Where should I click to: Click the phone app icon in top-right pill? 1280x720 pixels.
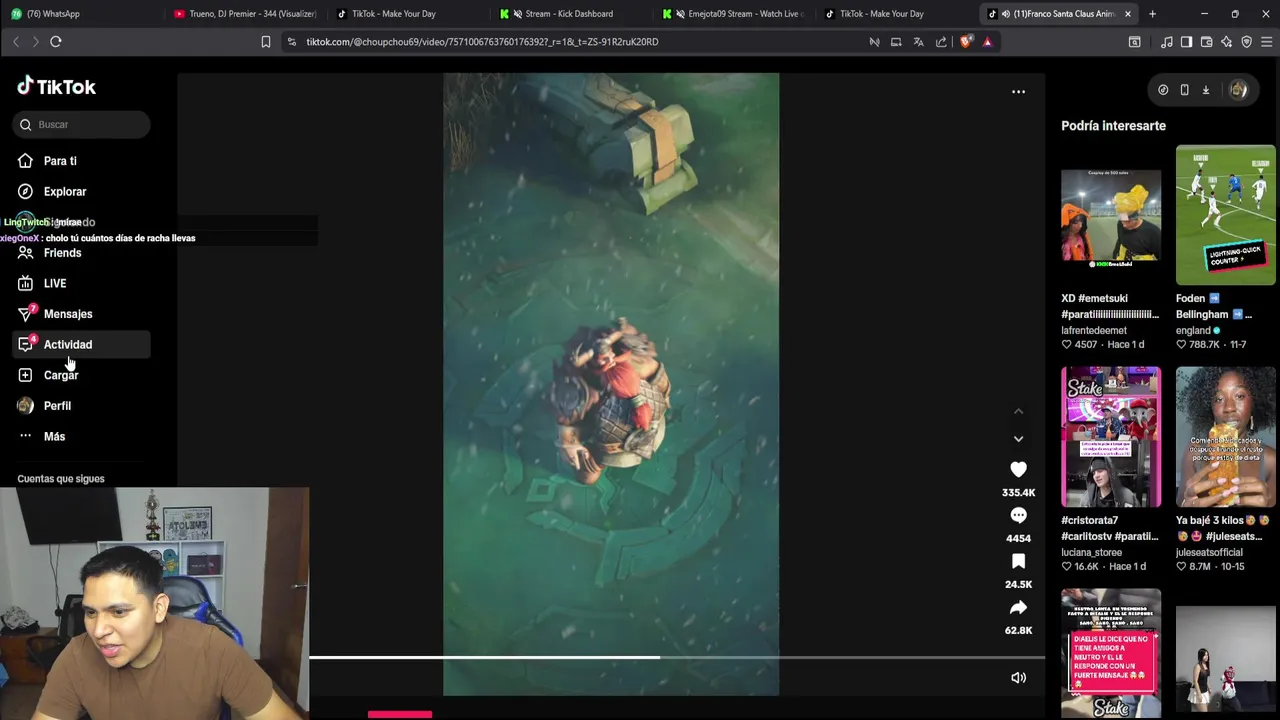[x=1184, y=90]
